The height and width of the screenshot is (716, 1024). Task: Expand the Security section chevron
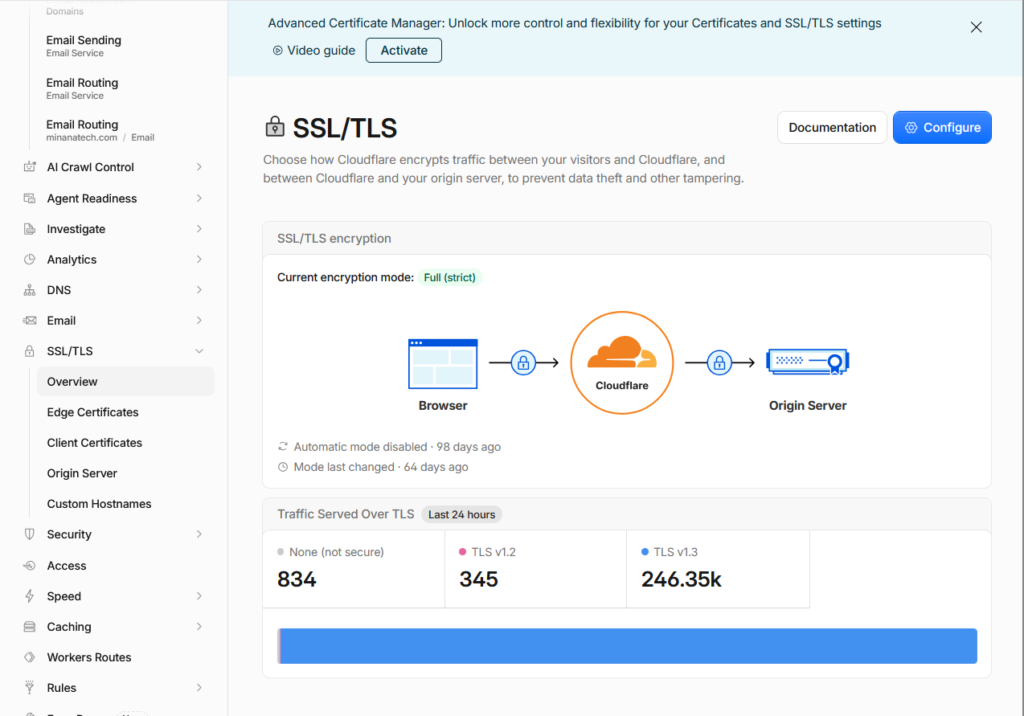coord(199,534)
